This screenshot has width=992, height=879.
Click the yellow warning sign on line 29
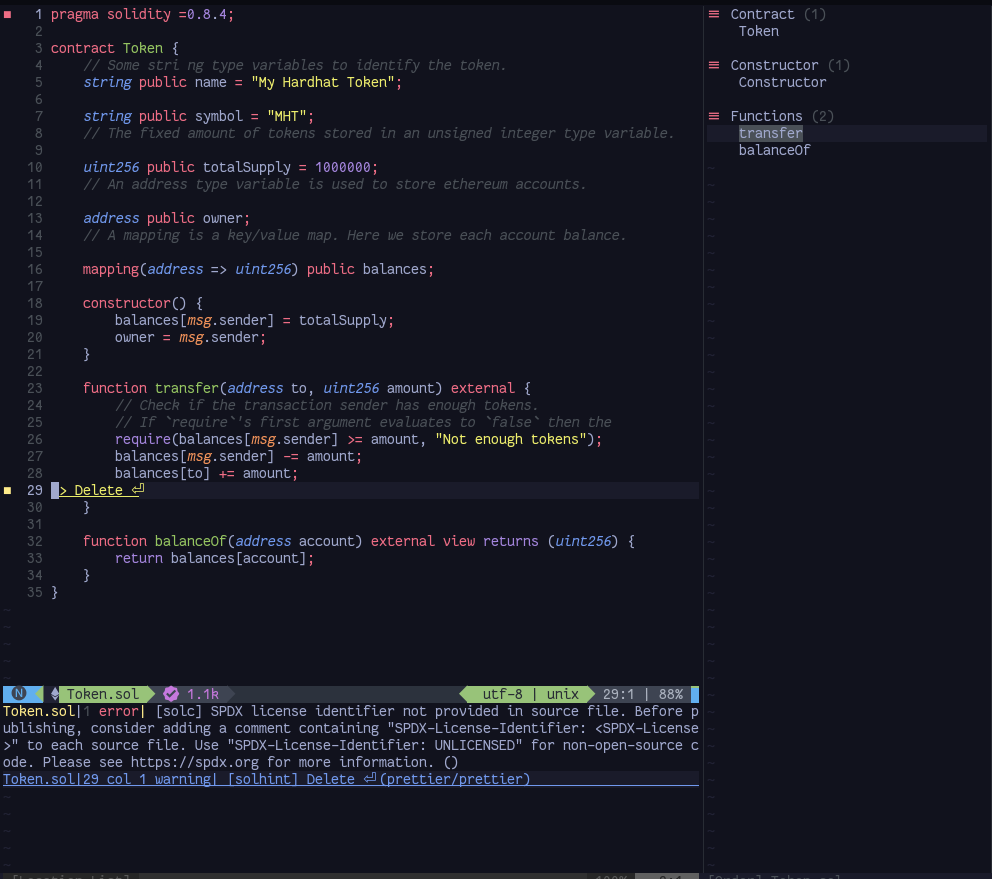coord(8,490)
